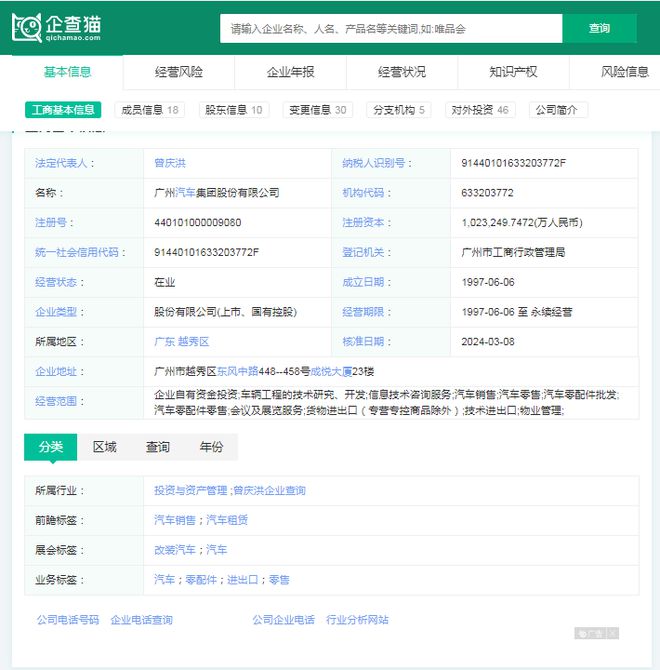Open legal representative 曾庆洪 link
This screenshot has height=670, width=660.
(x=170, y=163)
